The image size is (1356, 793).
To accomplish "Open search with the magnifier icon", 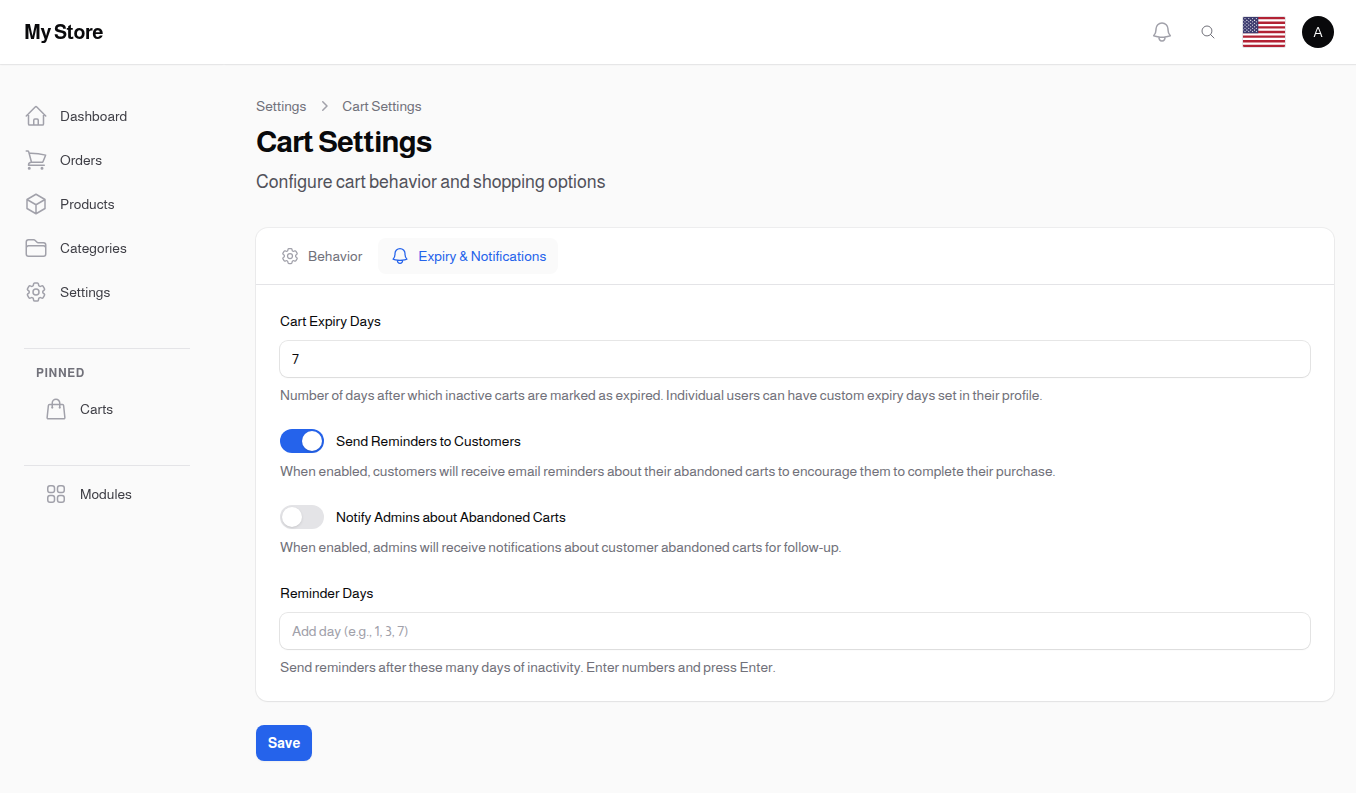I will coord(1208,31).
